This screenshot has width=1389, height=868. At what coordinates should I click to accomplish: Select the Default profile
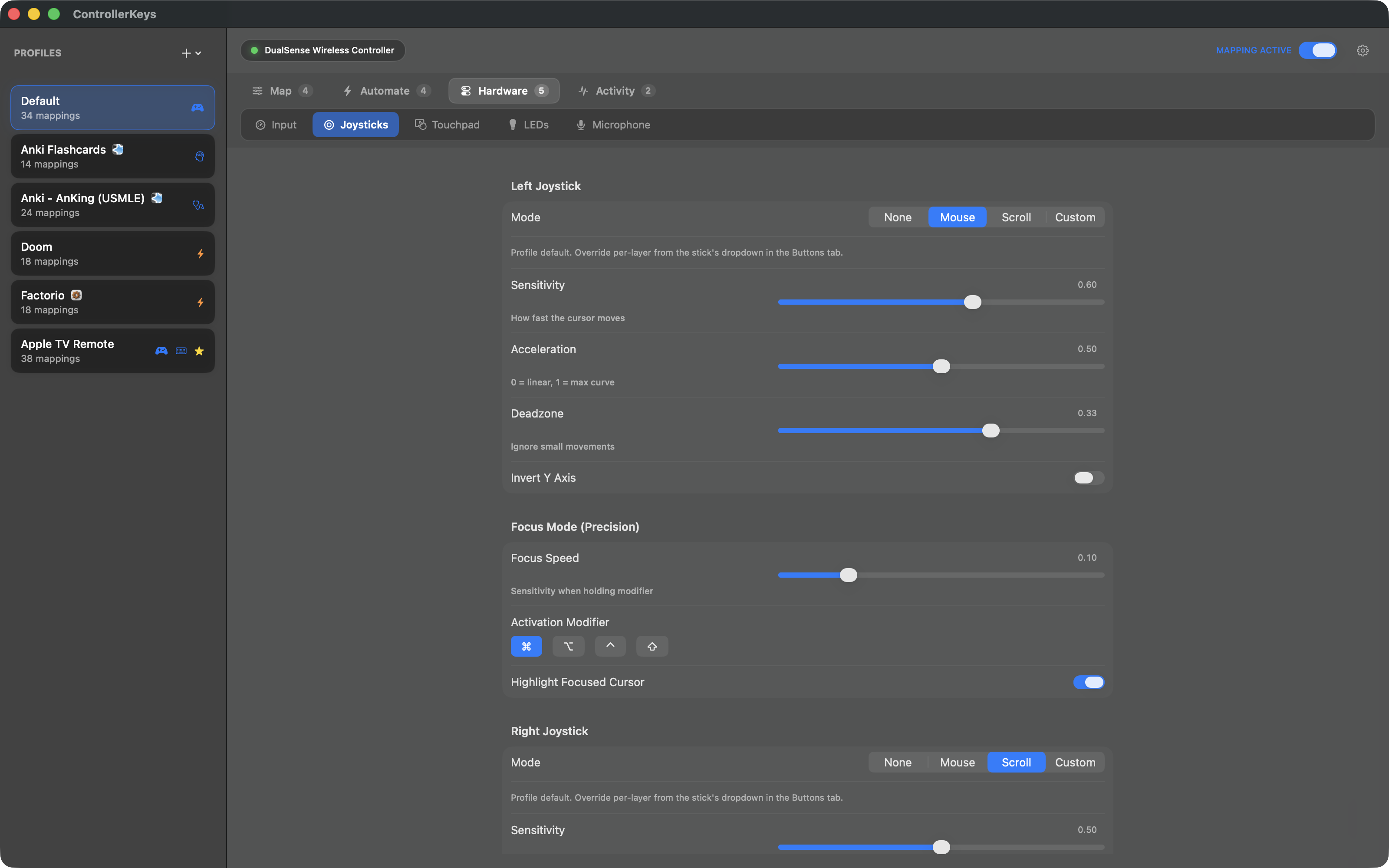click(112, 108)
